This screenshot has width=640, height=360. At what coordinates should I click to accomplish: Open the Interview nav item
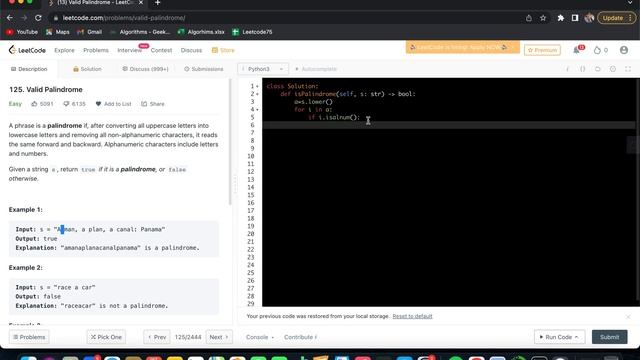point(129,50)
